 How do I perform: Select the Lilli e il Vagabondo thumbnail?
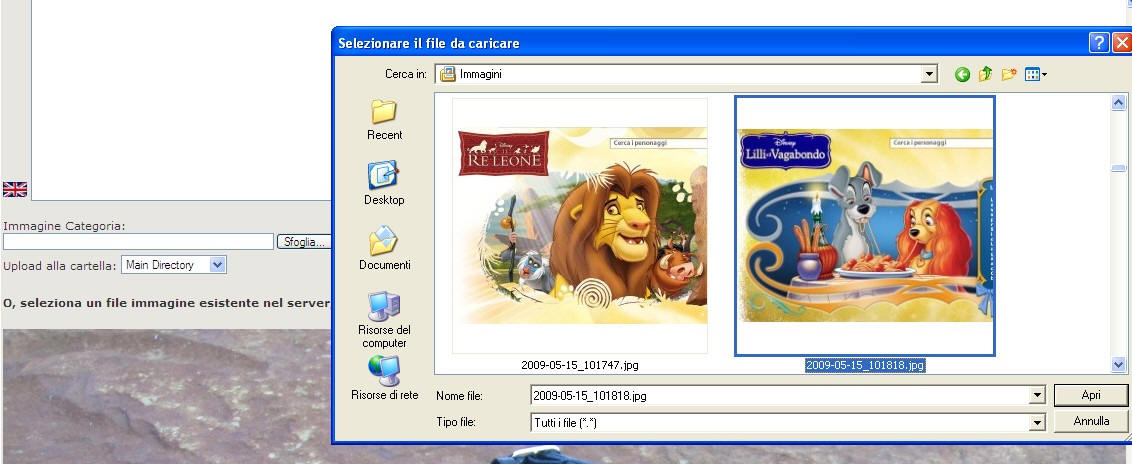click(x=865, y=225)
